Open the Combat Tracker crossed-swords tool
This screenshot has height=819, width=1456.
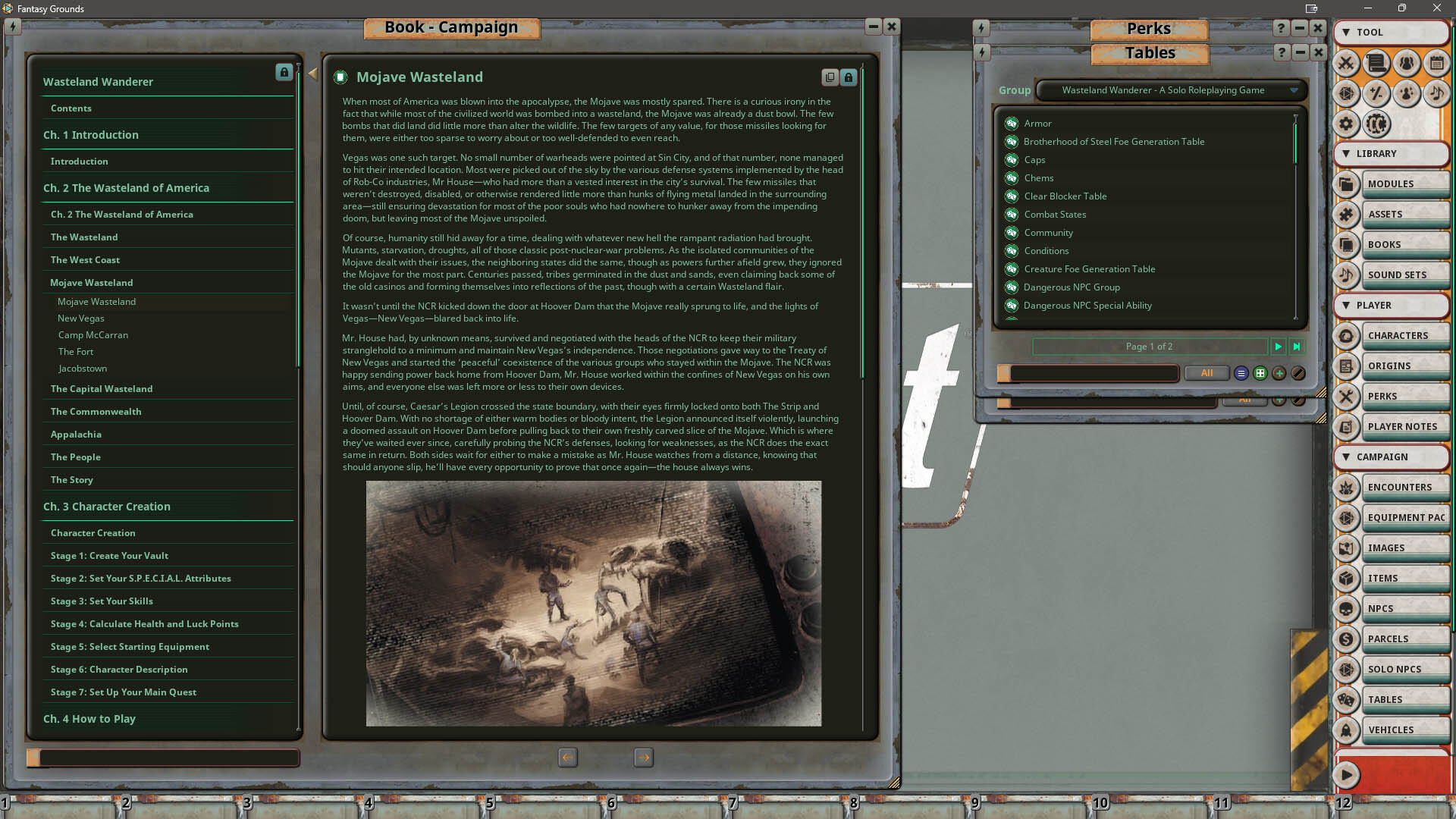1346,63
